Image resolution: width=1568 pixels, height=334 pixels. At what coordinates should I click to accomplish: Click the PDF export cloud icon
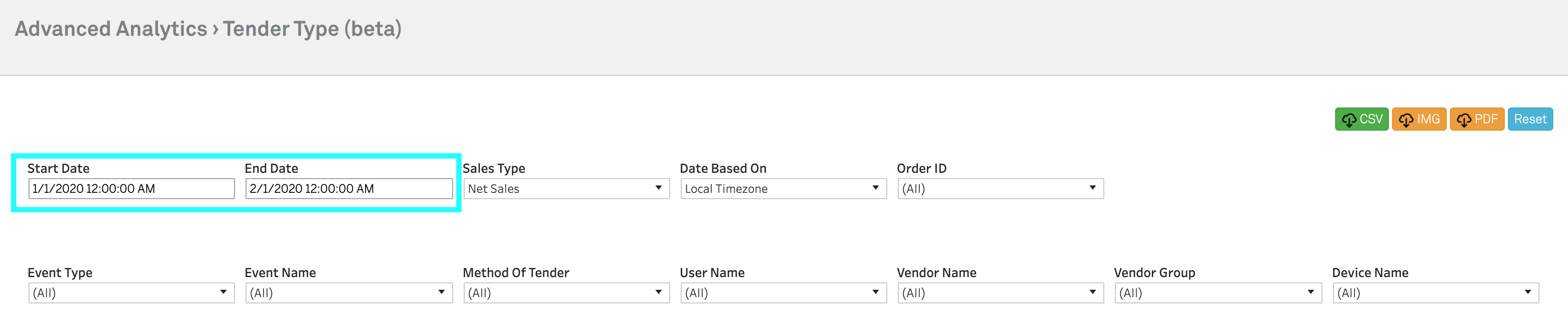click(1464, 120)
